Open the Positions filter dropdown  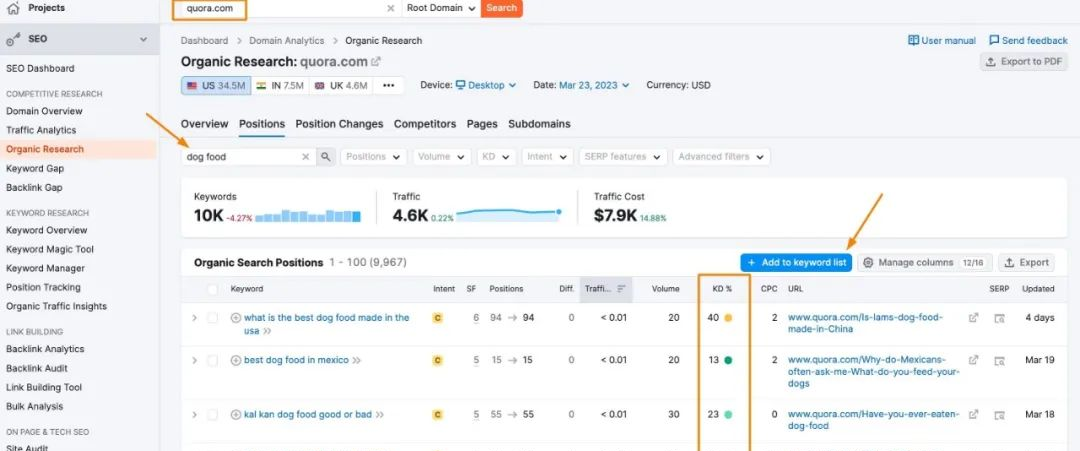point(373,157)
